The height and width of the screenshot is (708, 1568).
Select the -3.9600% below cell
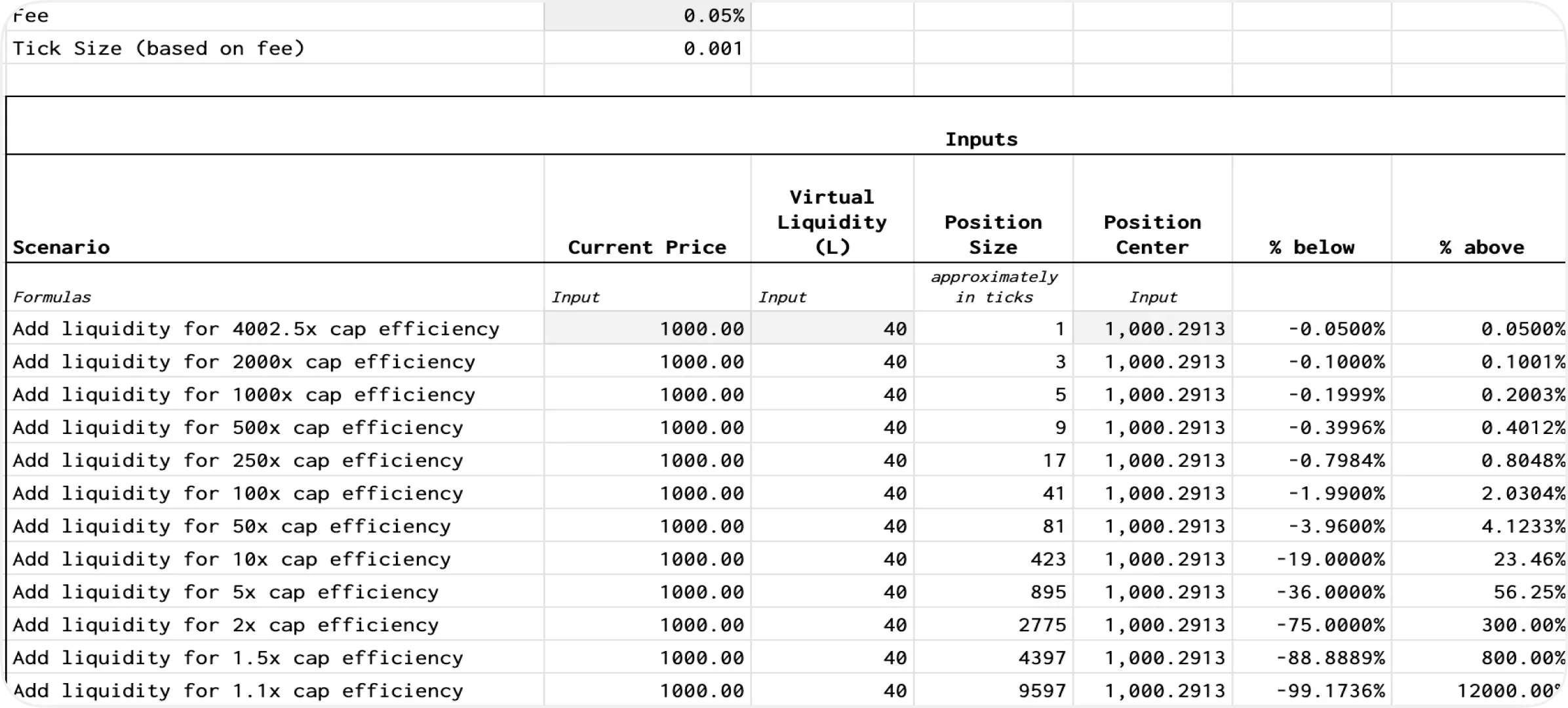coord(1312,526)
